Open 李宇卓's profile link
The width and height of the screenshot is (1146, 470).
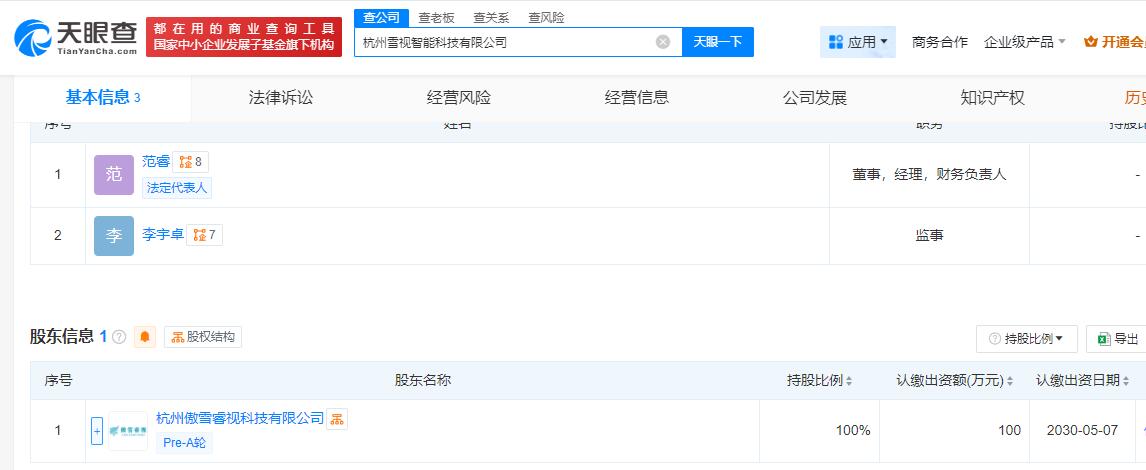tap(163, 235)
